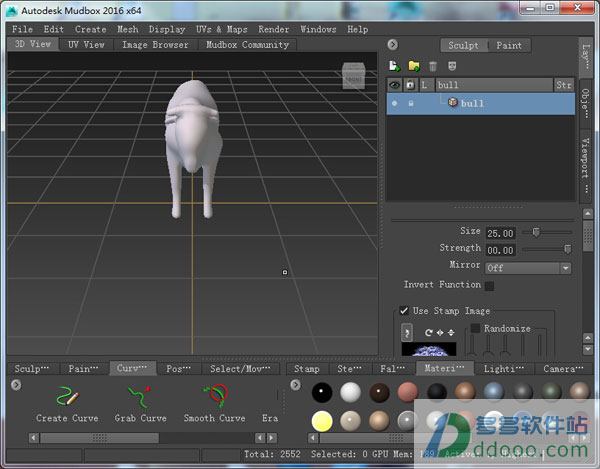This screenshot has height=469, width=600.
Task: Flip stamp horizontally icon
Action: click(440, 332)
